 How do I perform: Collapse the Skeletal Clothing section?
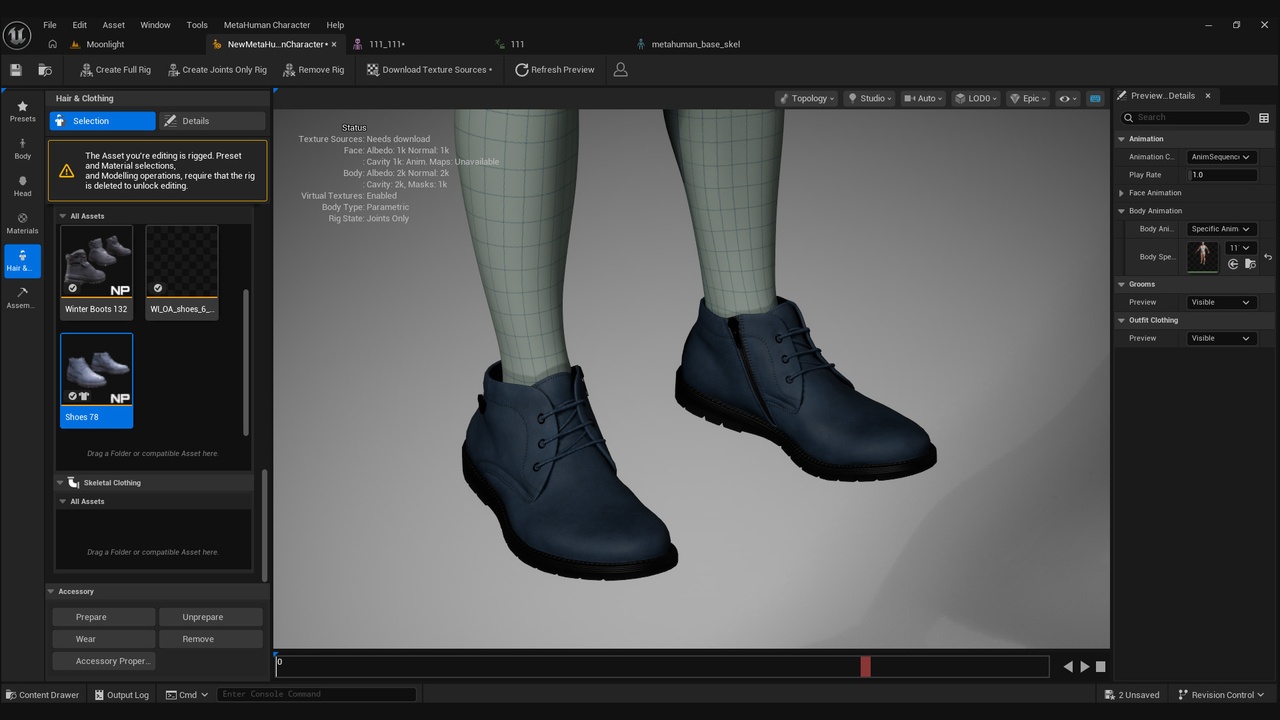(x=60, y=483)
